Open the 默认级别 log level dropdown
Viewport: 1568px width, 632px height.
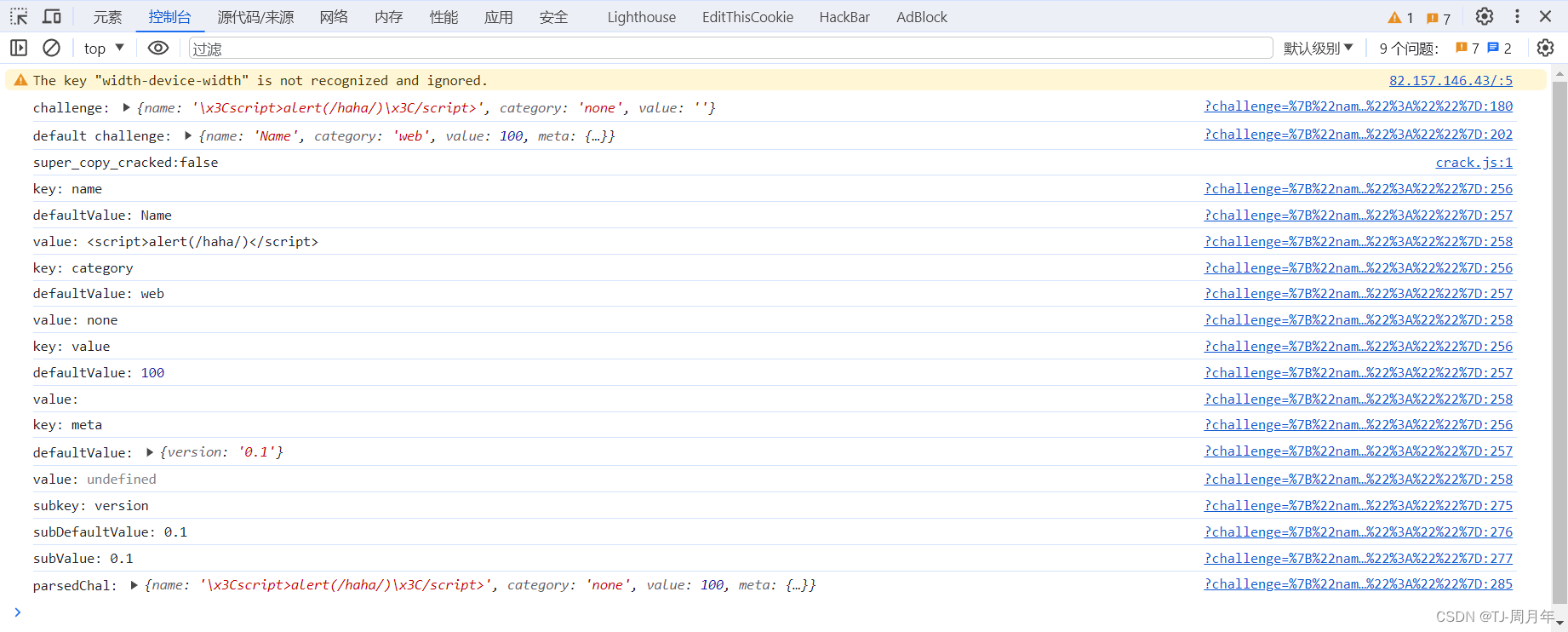pyautogui.click(x=1318, y=49)
